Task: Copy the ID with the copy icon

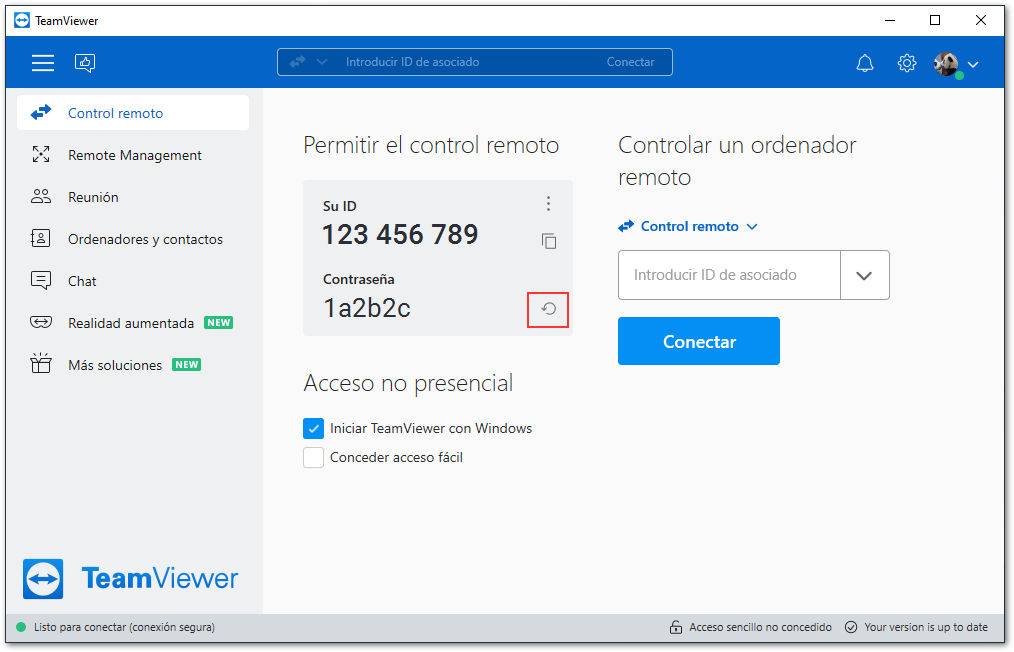Action: 549,241
